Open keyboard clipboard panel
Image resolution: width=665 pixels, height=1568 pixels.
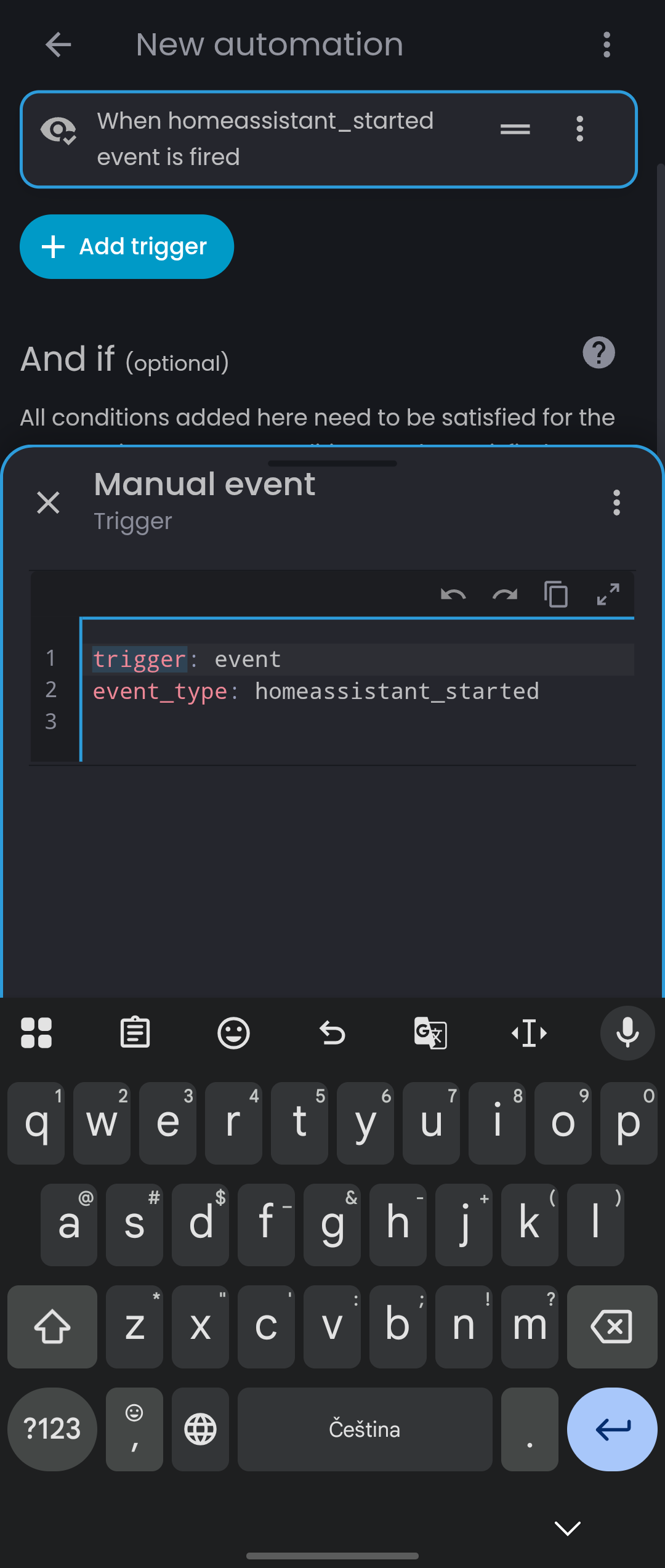coord(135,1033)
